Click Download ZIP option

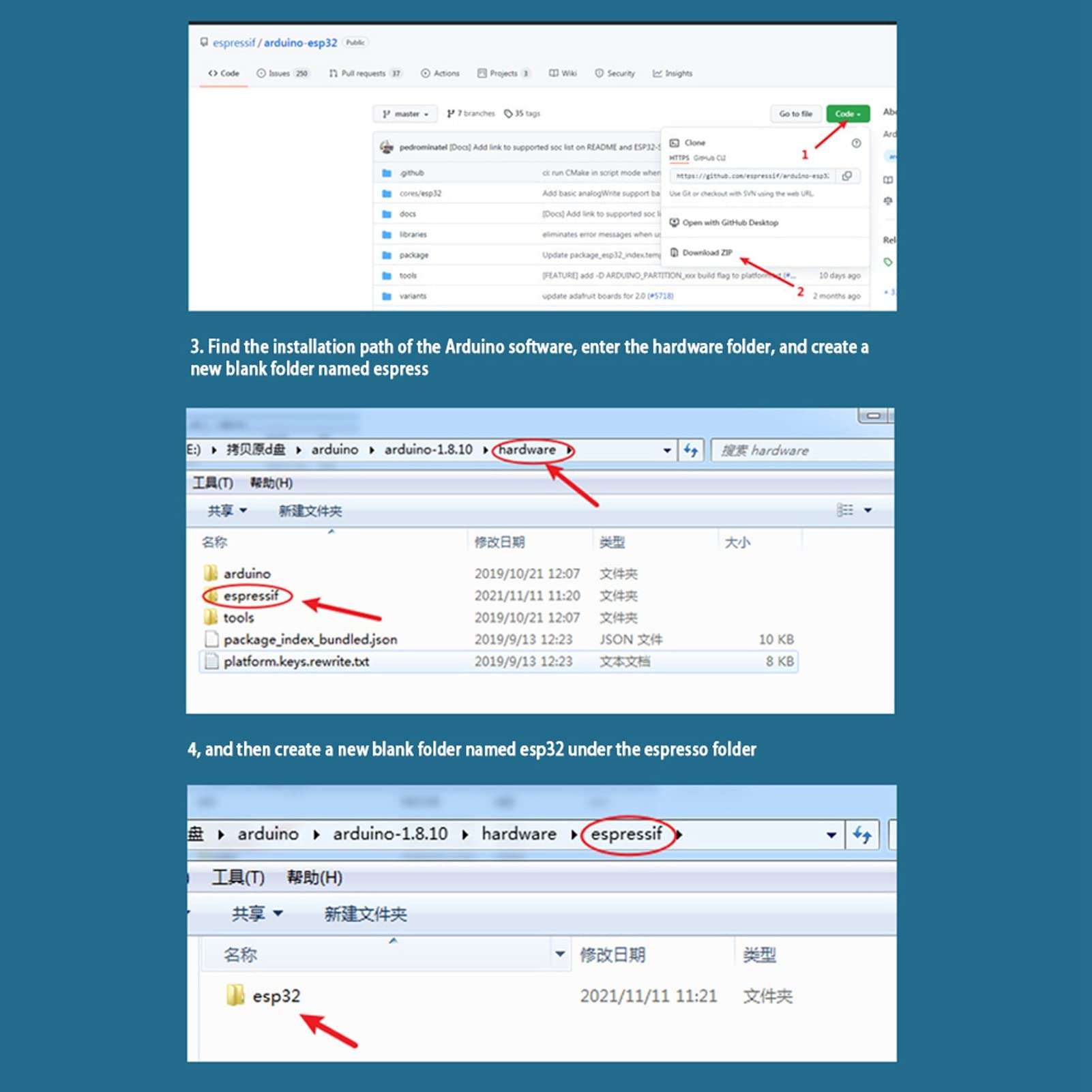coord(707,252)
